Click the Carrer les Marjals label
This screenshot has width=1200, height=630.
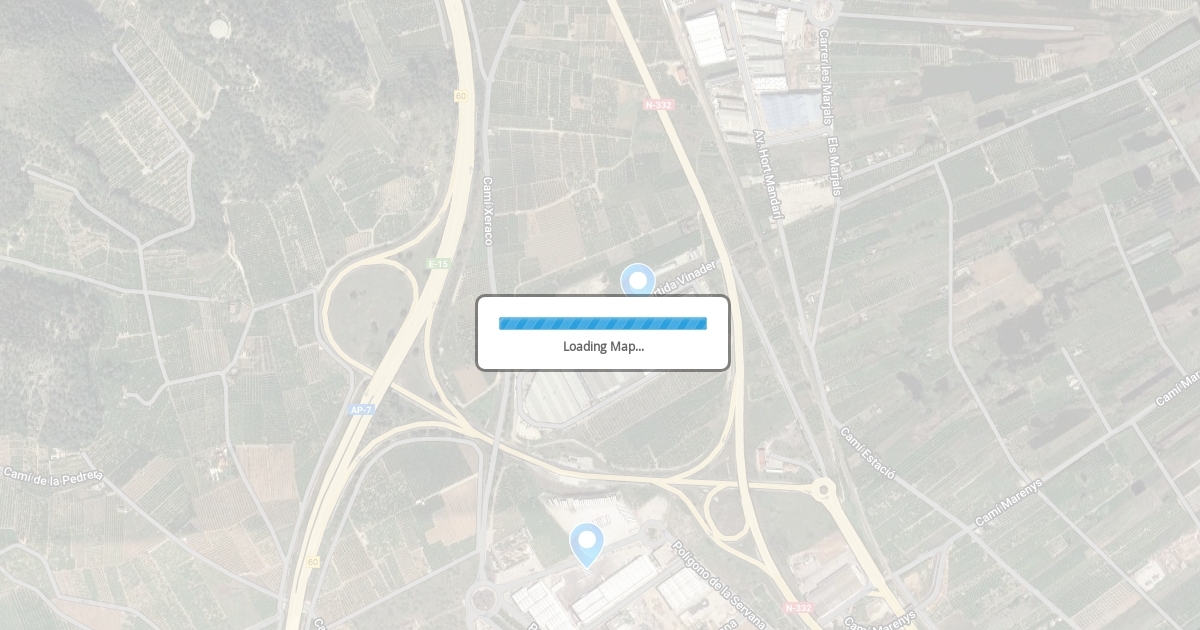825,76
